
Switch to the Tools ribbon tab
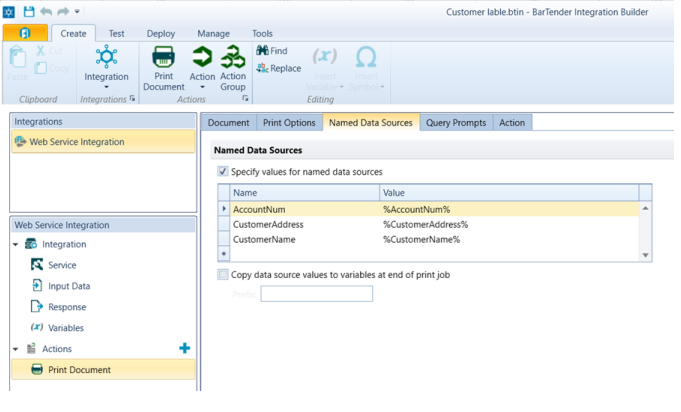point(262,33)
